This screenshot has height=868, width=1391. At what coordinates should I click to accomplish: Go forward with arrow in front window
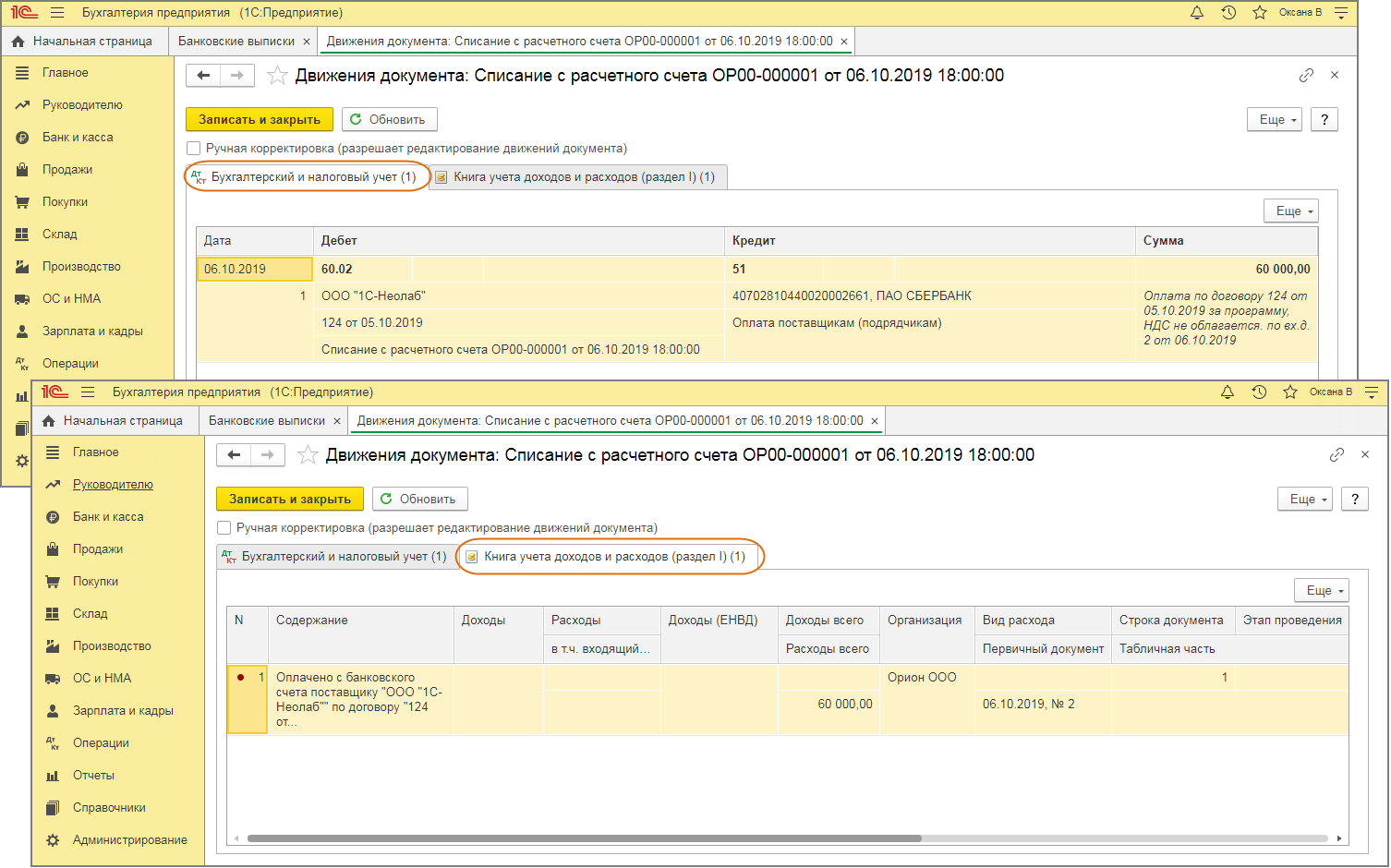pos(267,454)
